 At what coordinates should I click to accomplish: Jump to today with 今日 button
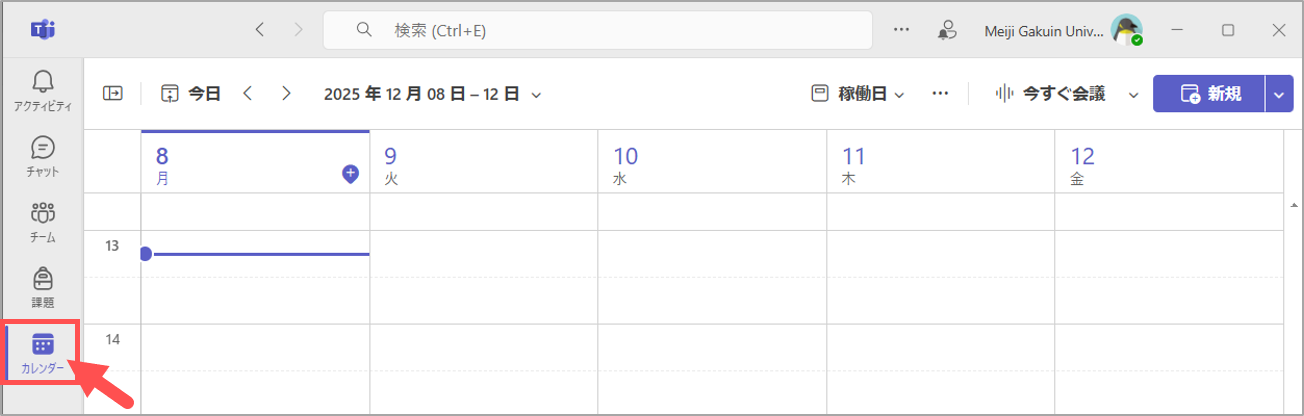click(x=192, y=93)
